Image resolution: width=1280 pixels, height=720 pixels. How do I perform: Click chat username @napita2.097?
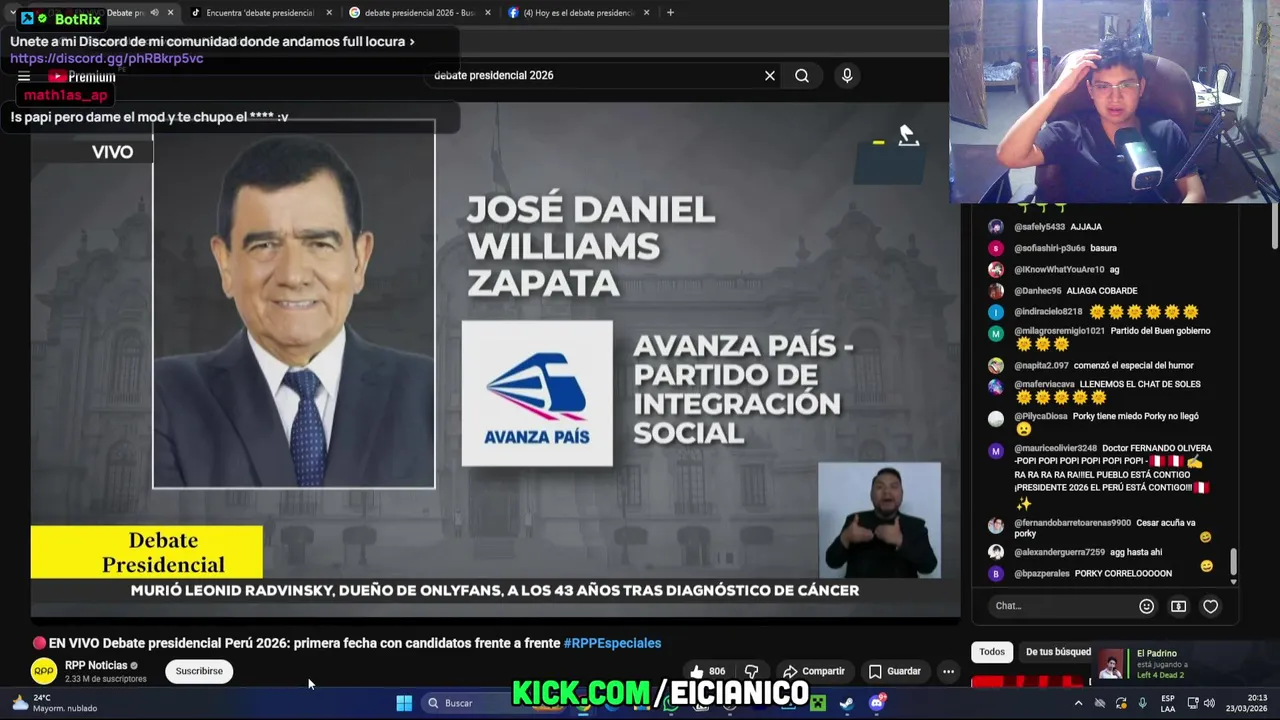(x=1041, y=366)
